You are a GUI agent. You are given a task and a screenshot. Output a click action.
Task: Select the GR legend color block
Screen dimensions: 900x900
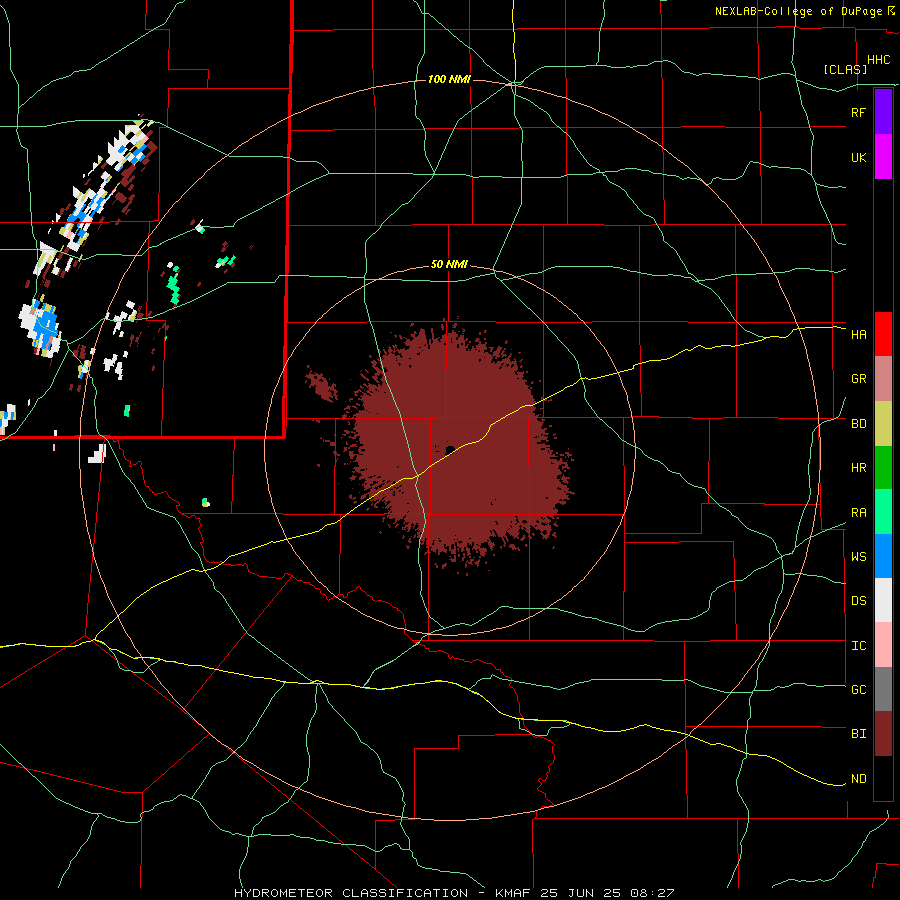[x=883, y=379]
